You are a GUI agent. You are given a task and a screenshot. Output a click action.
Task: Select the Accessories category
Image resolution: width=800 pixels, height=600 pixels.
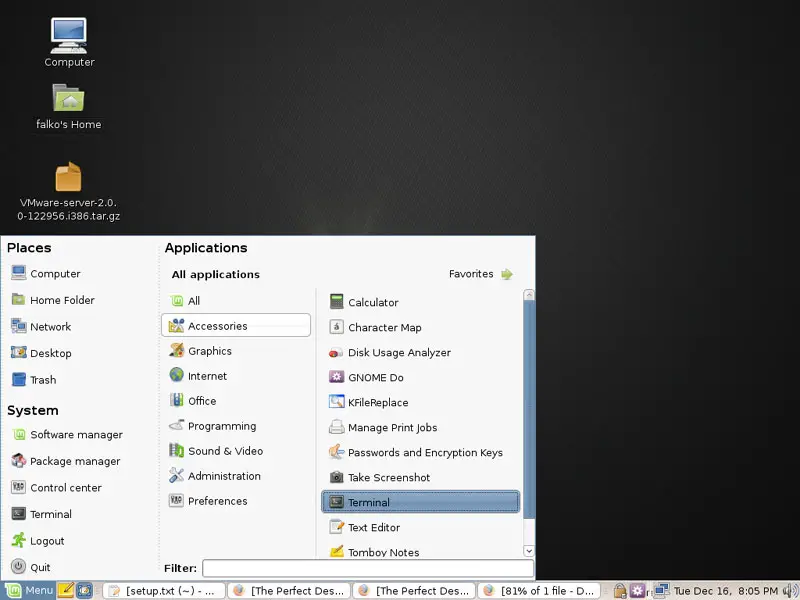click(236, 326)
